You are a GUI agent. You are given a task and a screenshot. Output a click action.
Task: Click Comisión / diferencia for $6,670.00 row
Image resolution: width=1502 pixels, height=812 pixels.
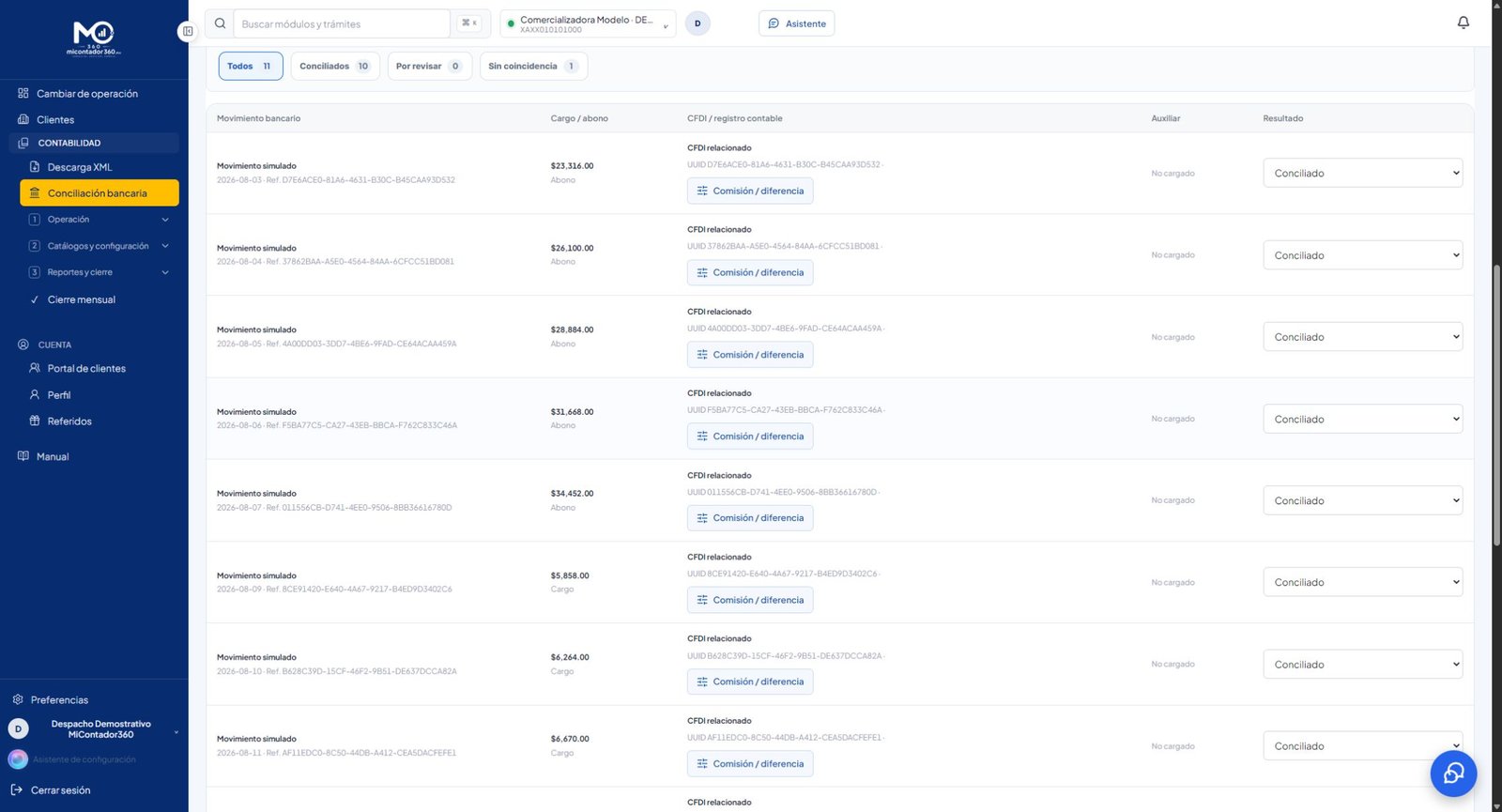pos(750,764)
